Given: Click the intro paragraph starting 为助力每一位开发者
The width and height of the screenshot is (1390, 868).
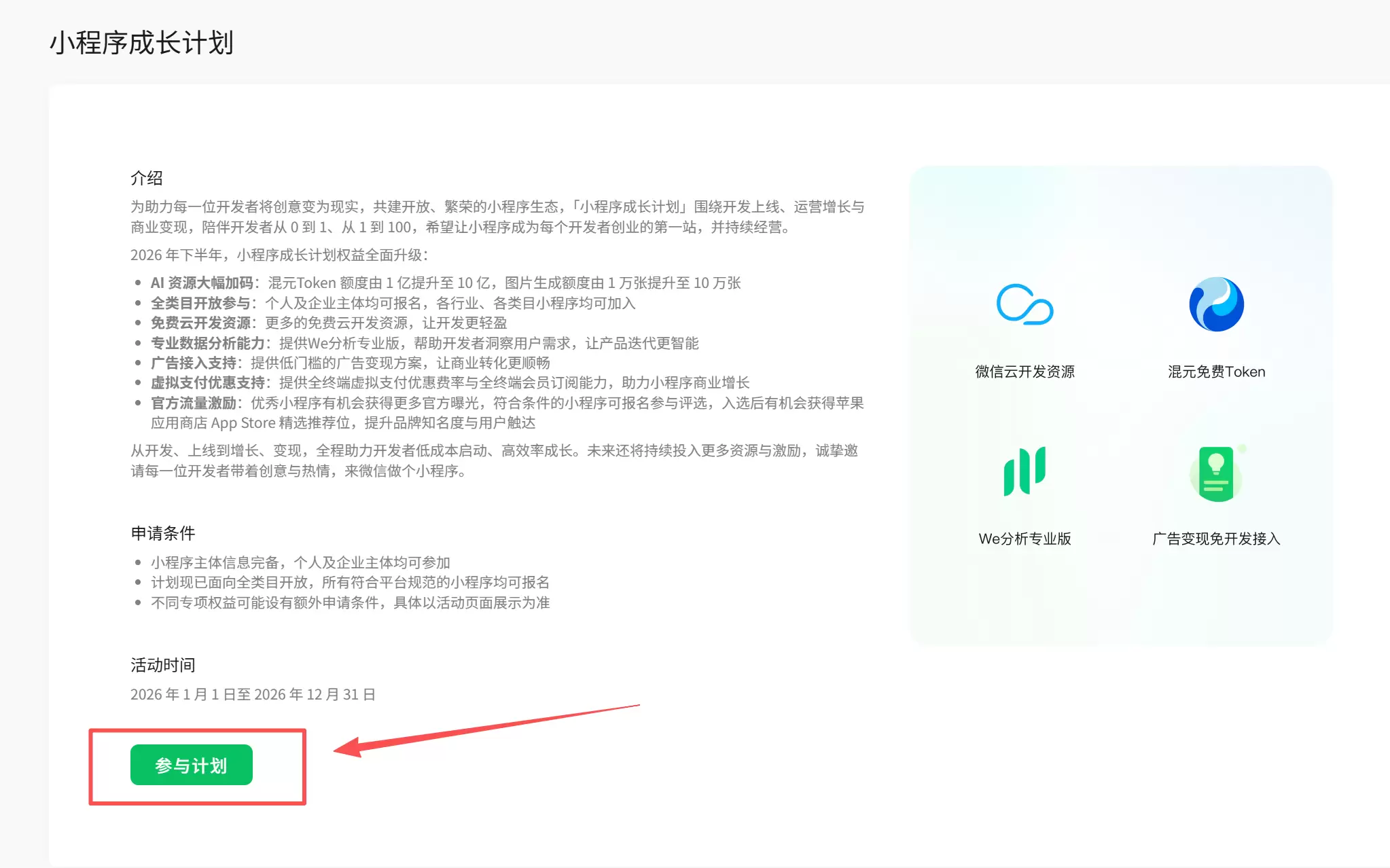Looking at the screenshot, I should pos(497,217).
